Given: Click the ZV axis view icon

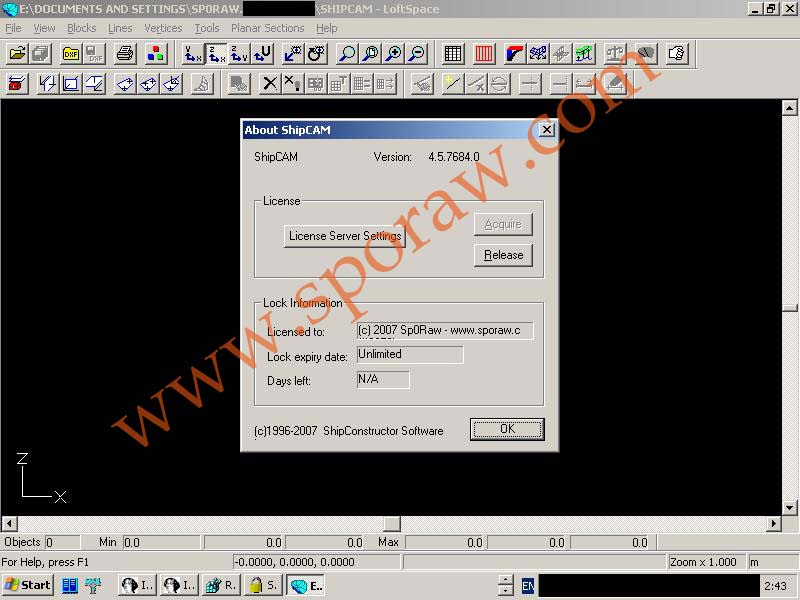Looking at the screenshot, I should coord(239,54).
